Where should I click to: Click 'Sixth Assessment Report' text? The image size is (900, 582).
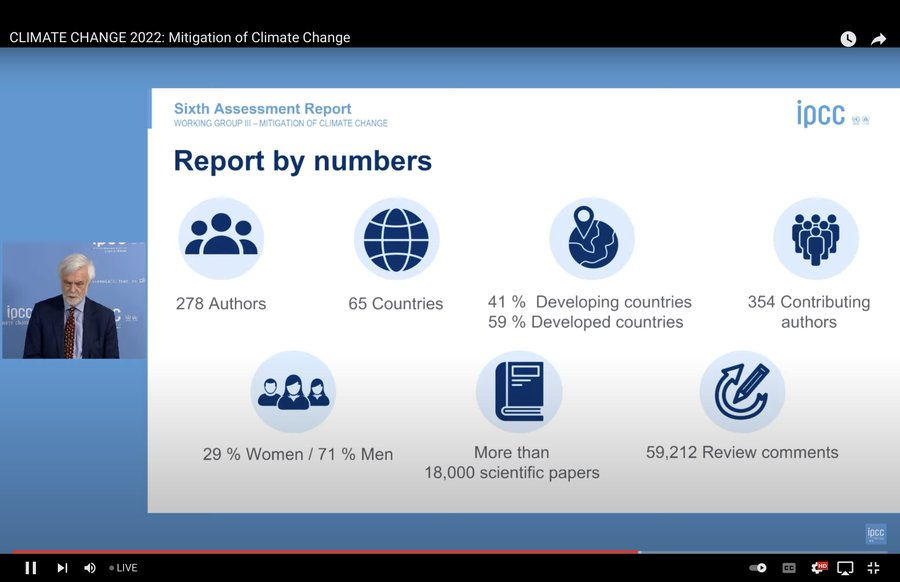(x=262, y=108)
